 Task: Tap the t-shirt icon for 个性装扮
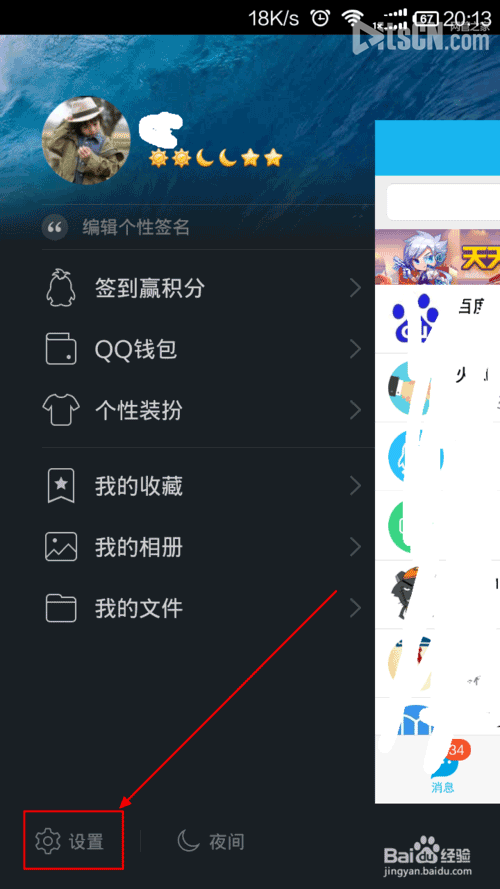tap(61, 410)
